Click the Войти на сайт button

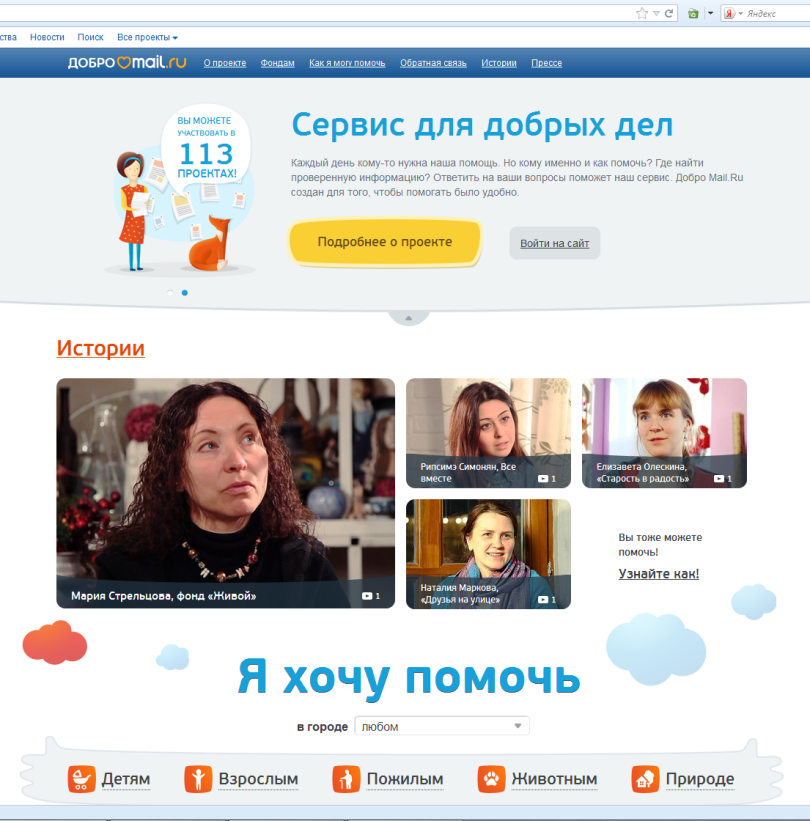tap(554, 242)
